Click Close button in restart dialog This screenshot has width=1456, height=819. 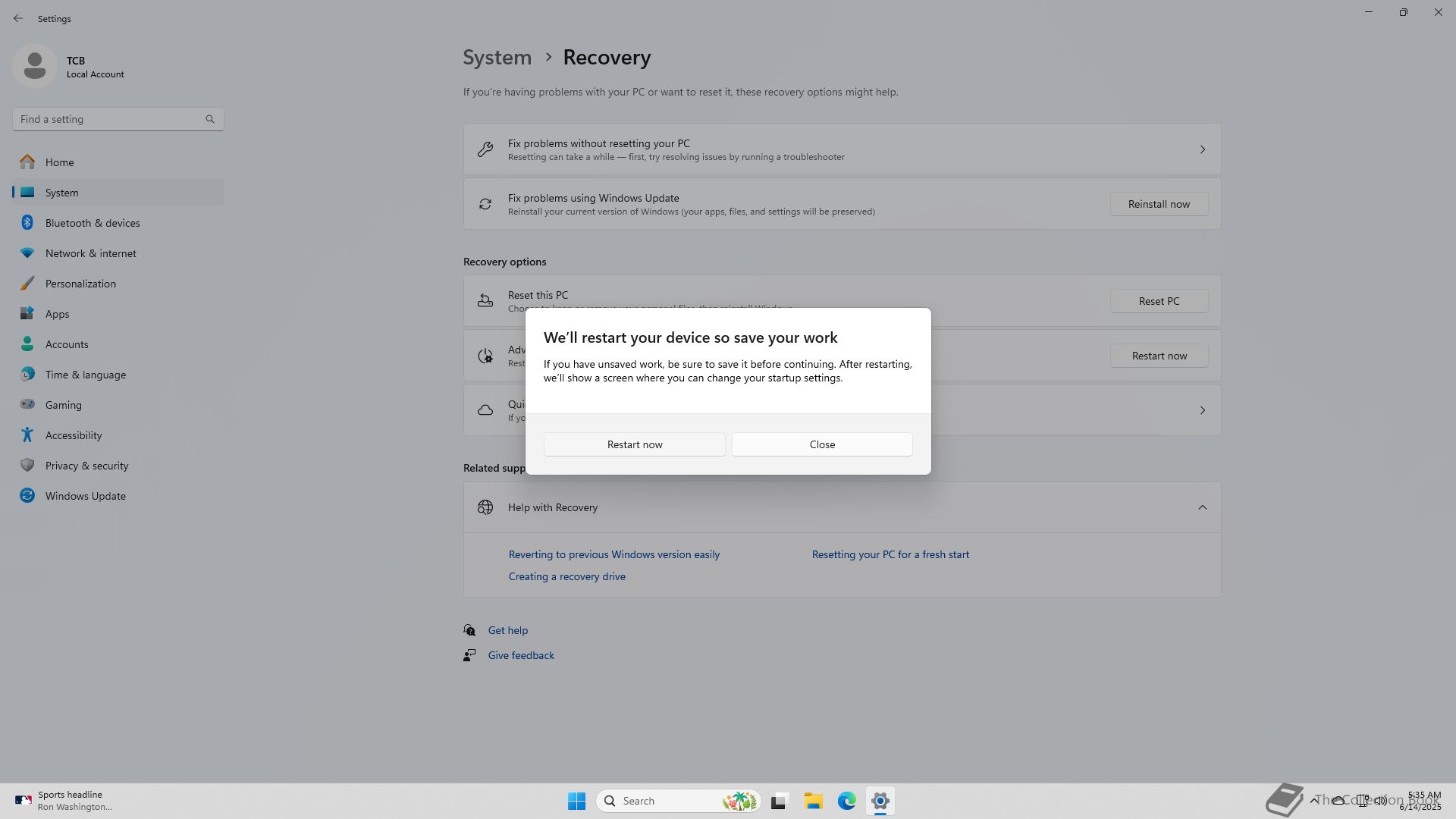click(x=822, y=444)
